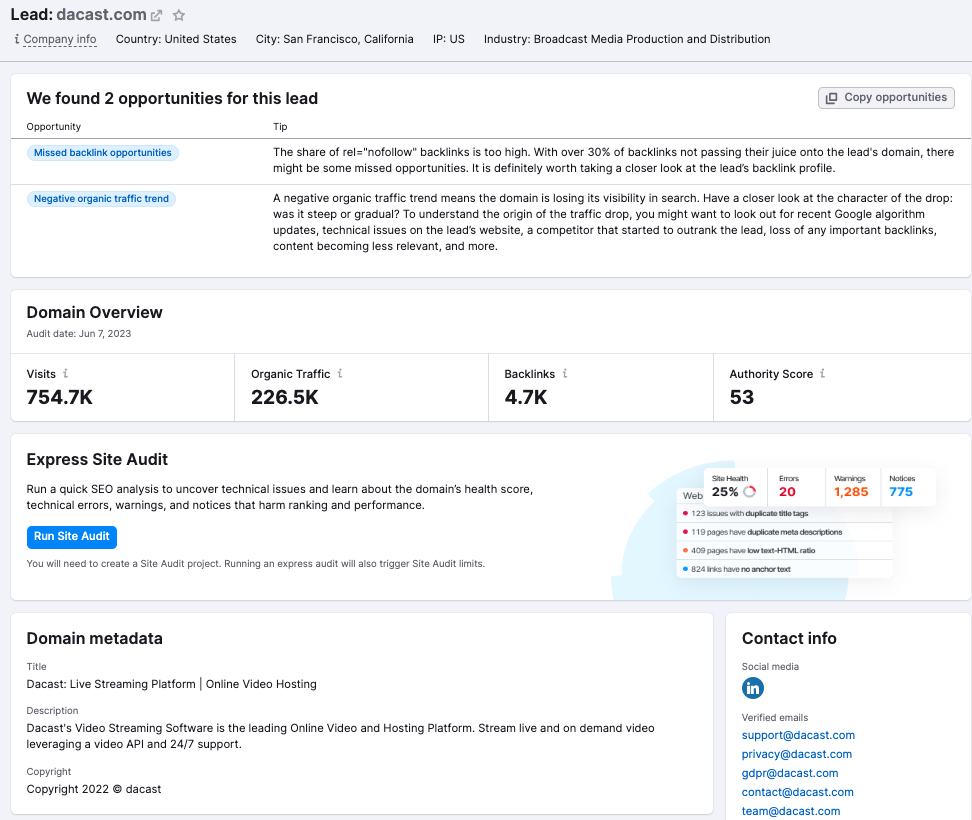Click the IP: US label
972x820 pixels.
tap(449, 39)
